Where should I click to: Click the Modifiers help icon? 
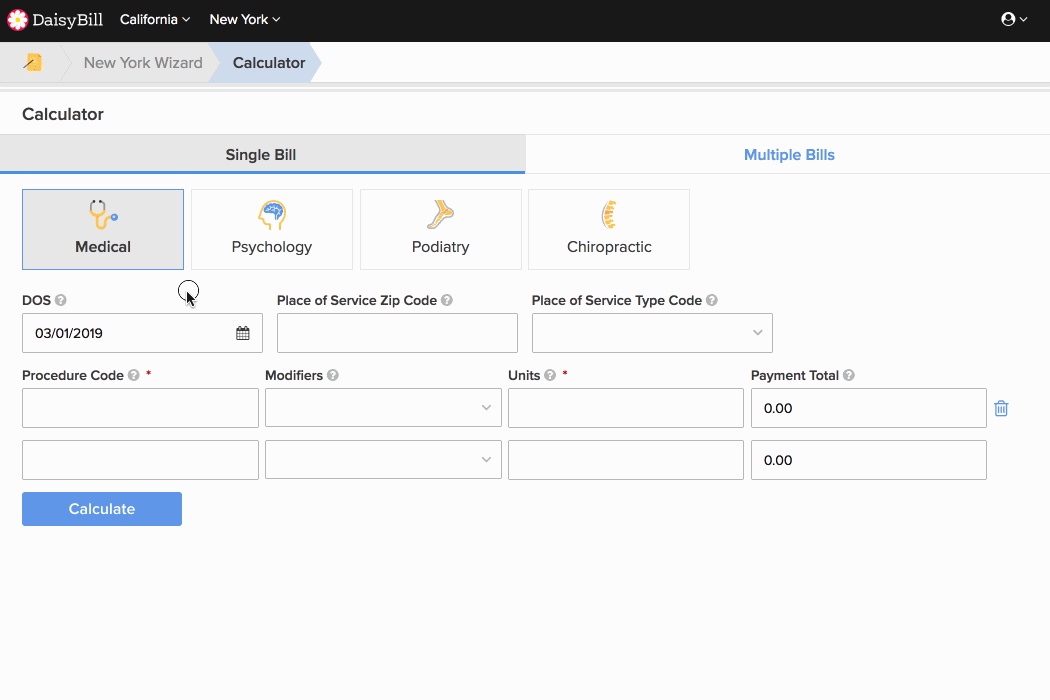[x=333, y=375]
